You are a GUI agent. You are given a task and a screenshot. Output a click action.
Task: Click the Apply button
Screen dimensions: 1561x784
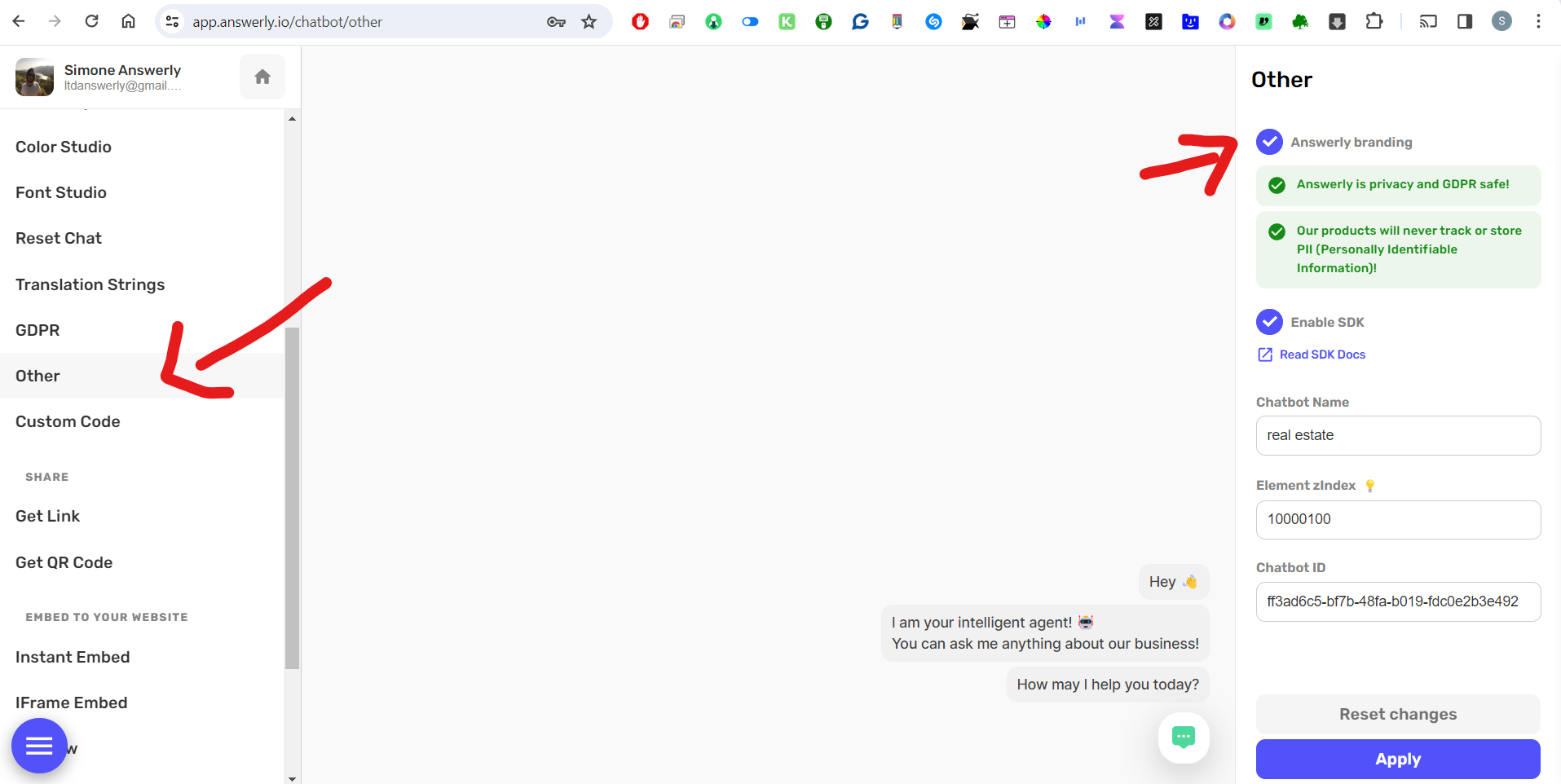tap(1398, 759)
